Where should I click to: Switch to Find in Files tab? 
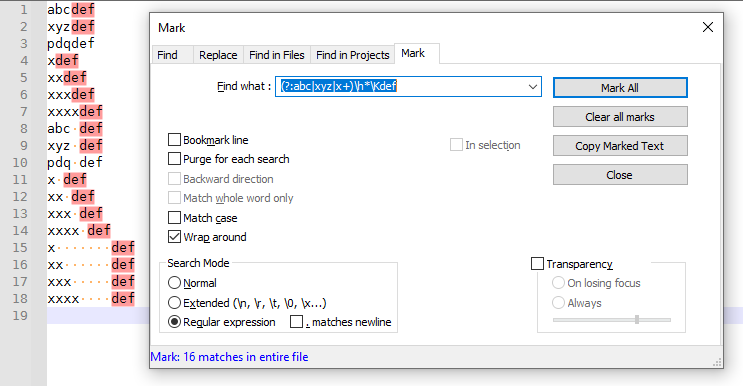277,55
